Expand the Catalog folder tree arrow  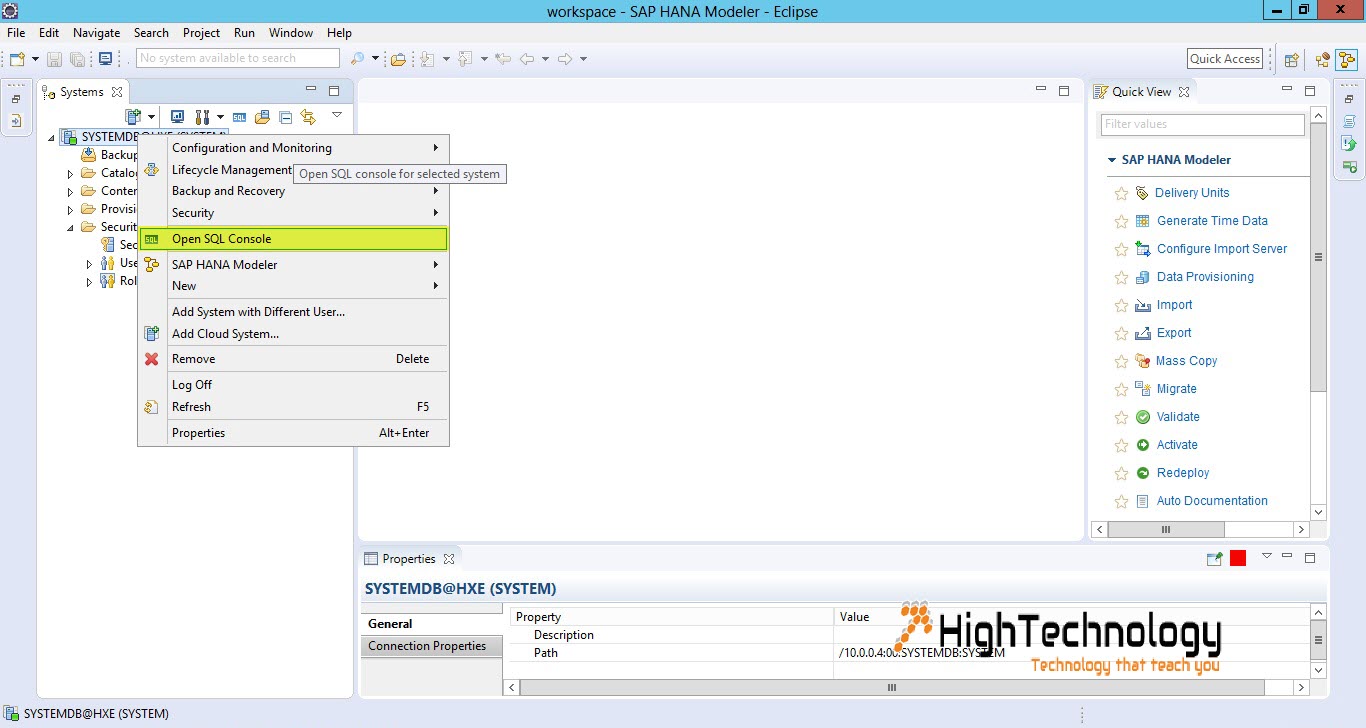click(71, 174)
